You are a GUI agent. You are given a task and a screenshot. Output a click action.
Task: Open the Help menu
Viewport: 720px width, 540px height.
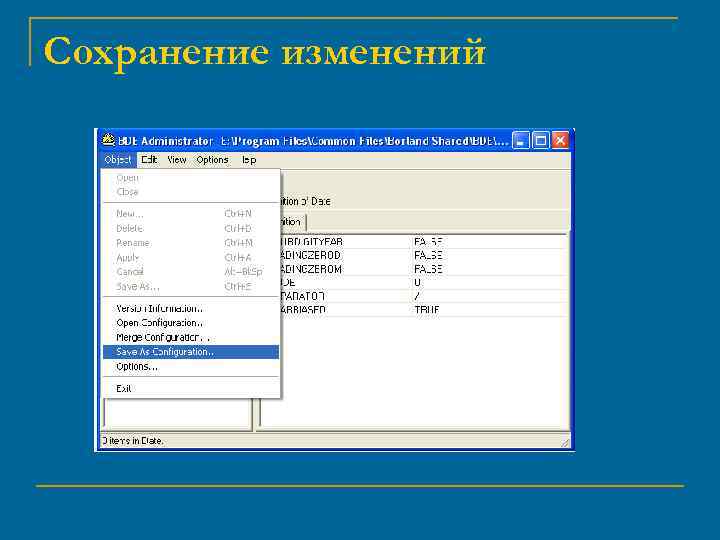pos(248,160)
